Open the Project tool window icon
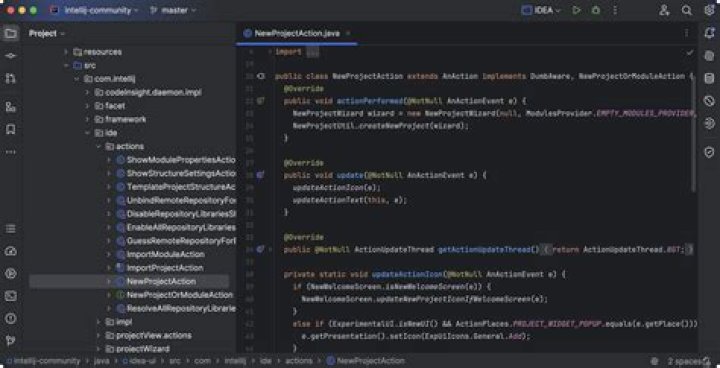 (x=11, y=34)
